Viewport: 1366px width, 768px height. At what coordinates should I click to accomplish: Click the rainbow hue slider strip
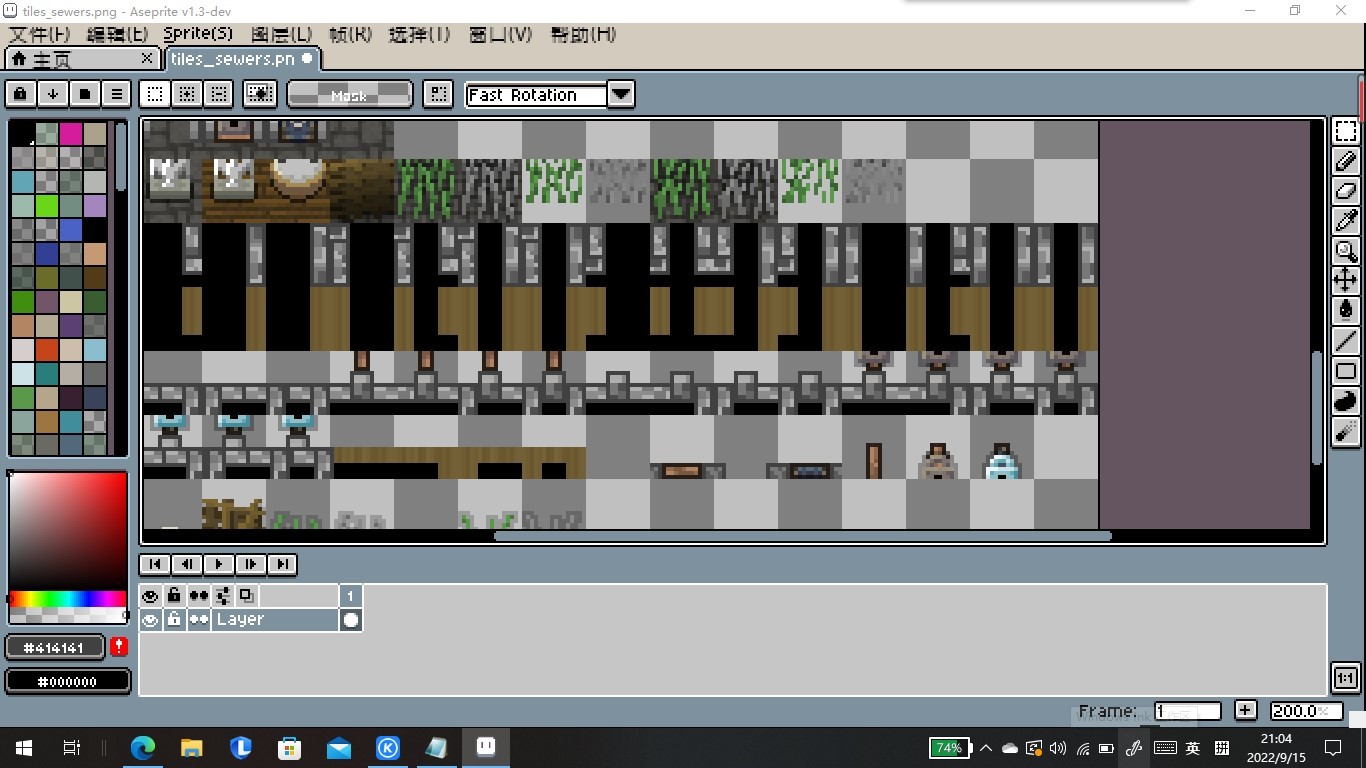(x=68, y=600)
